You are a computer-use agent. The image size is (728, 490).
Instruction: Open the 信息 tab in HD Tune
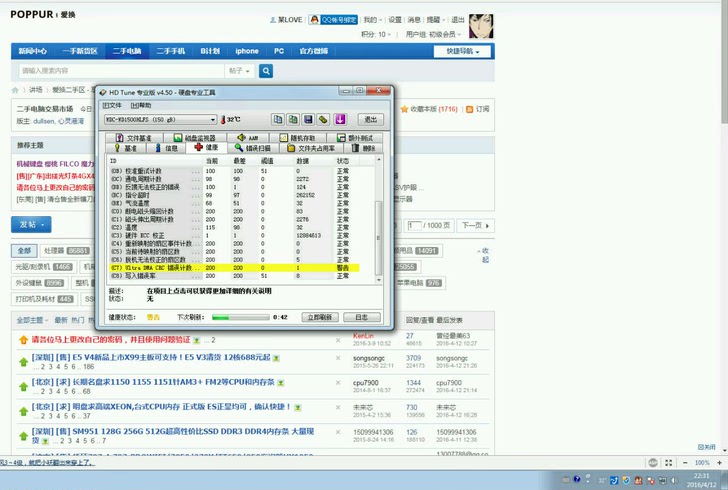pos(166,148)
